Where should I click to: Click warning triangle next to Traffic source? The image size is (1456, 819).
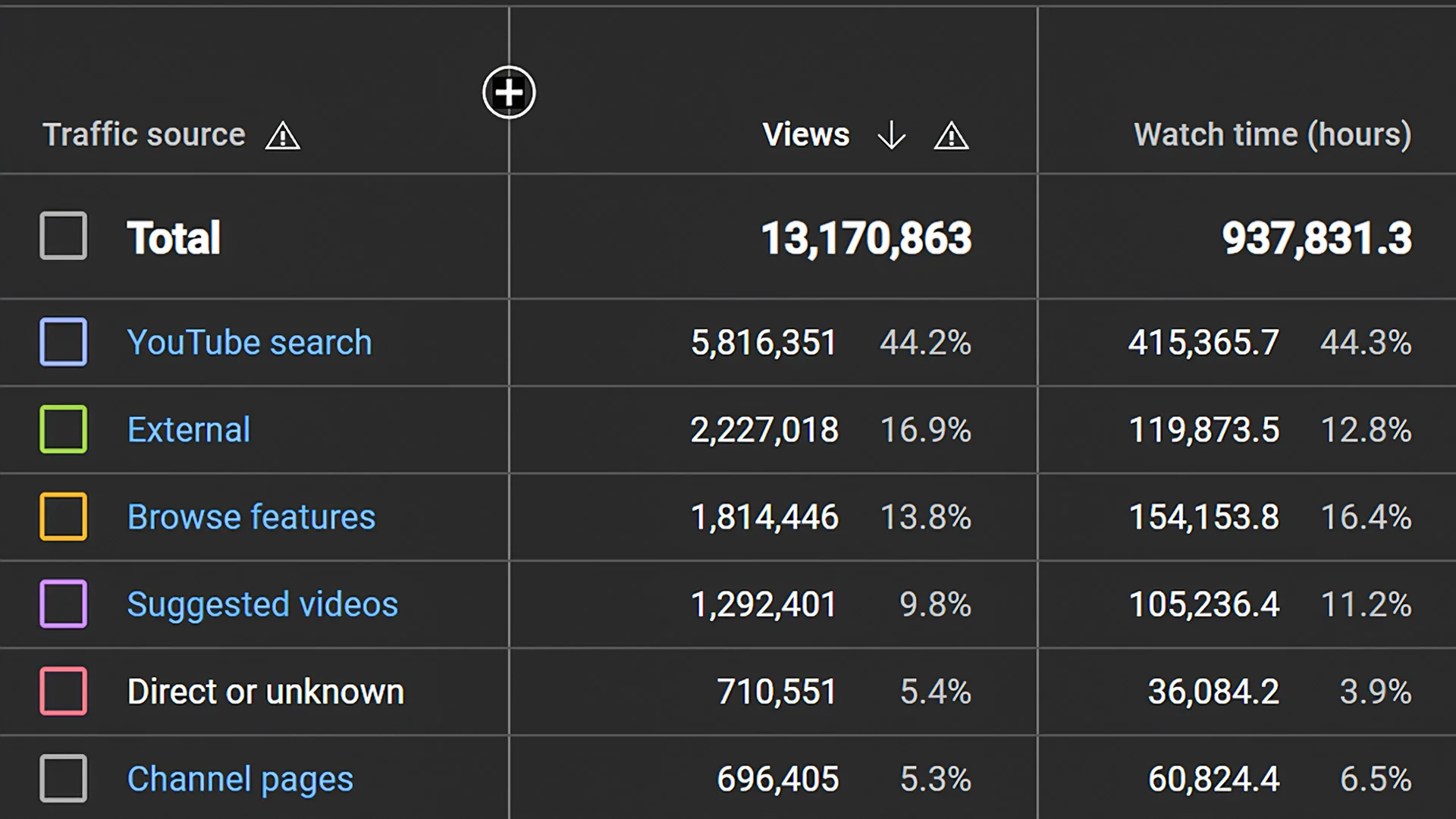pyautogui.click(x=283, y=136)
